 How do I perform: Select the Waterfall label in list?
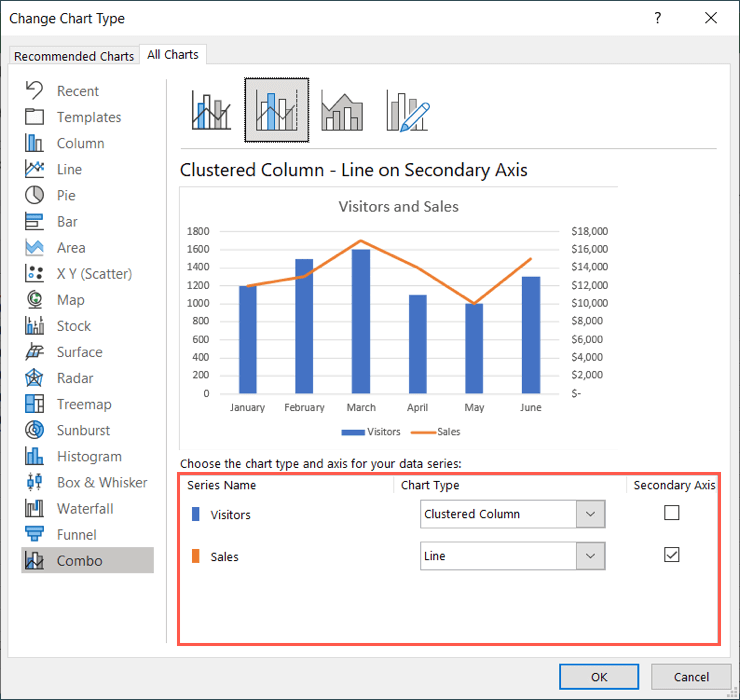click(85, 508)
